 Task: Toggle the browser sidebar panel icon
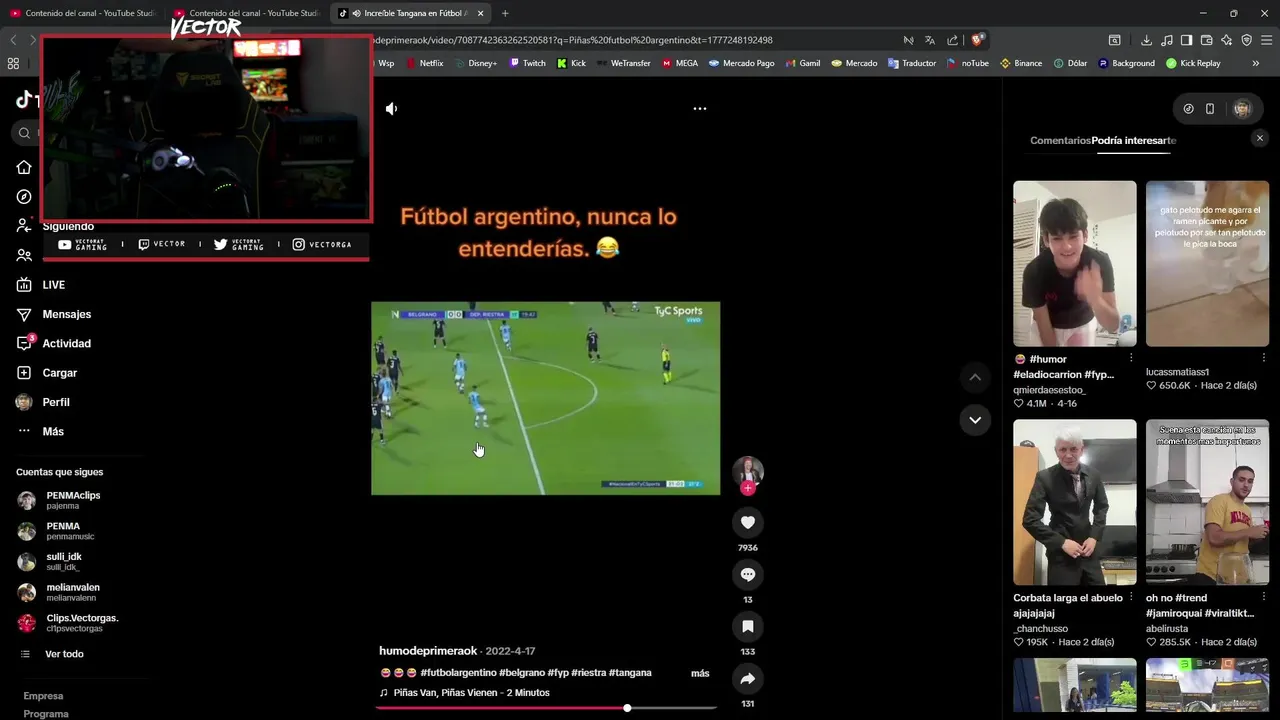(x=1186, y=40)
